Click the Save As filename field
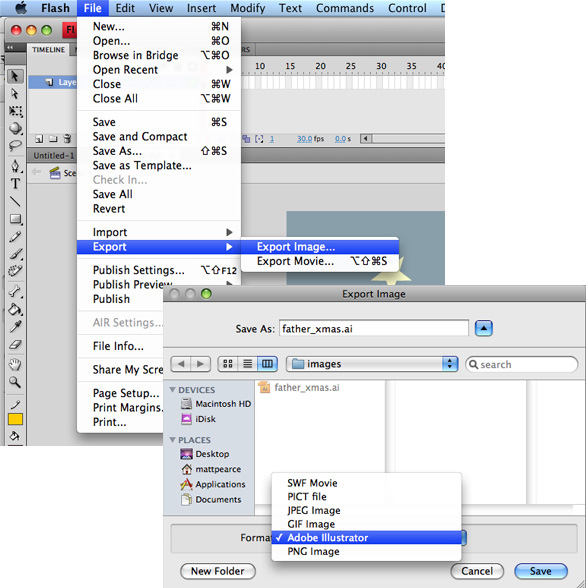 [x=374, y=328]
